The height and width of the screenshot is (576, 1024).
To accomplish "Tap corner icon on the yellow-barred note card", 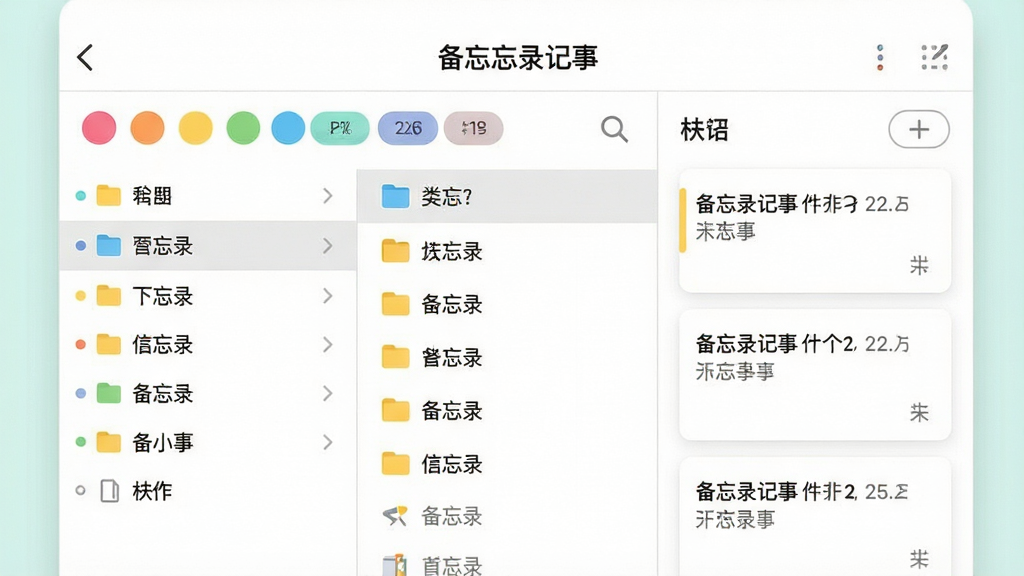I will pos(919,265).
